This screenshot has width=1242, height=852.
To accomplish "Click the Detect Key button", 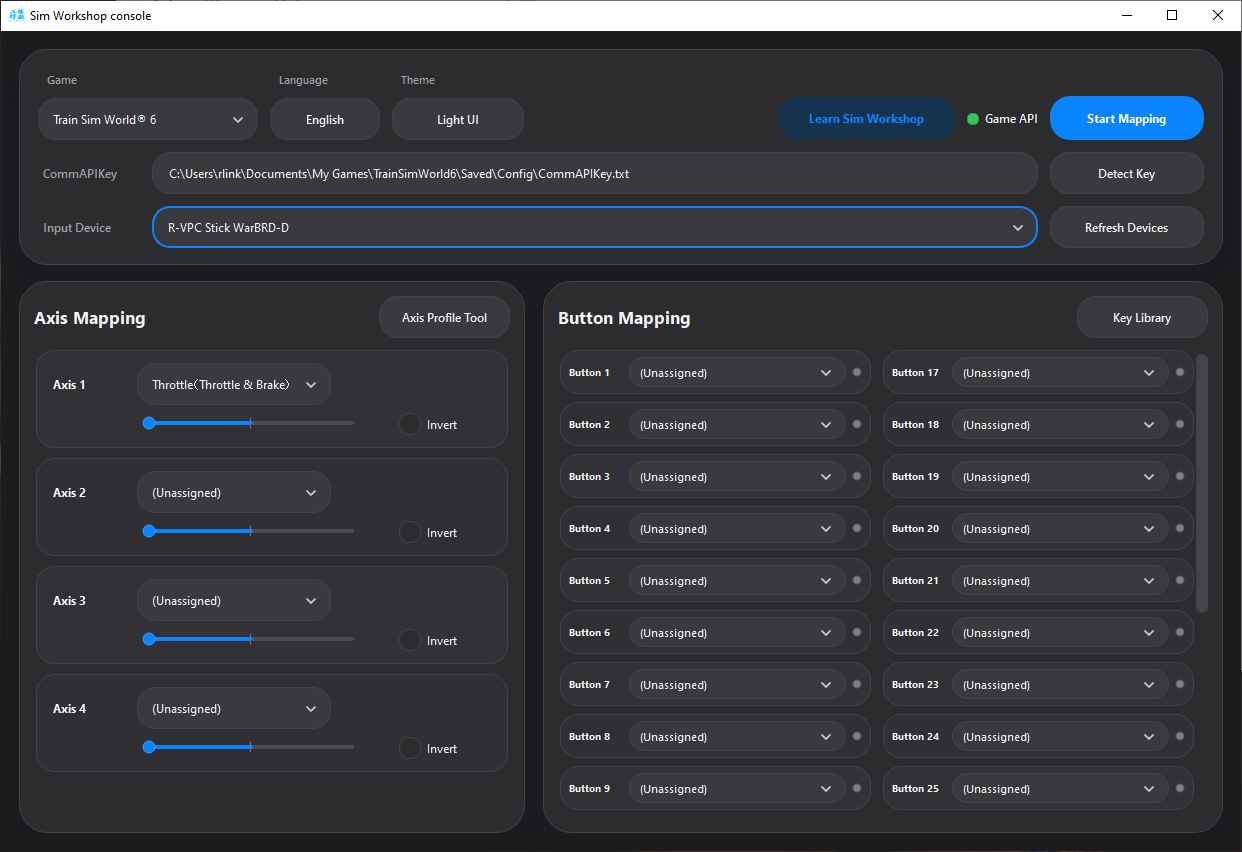I will [1126, 174].
